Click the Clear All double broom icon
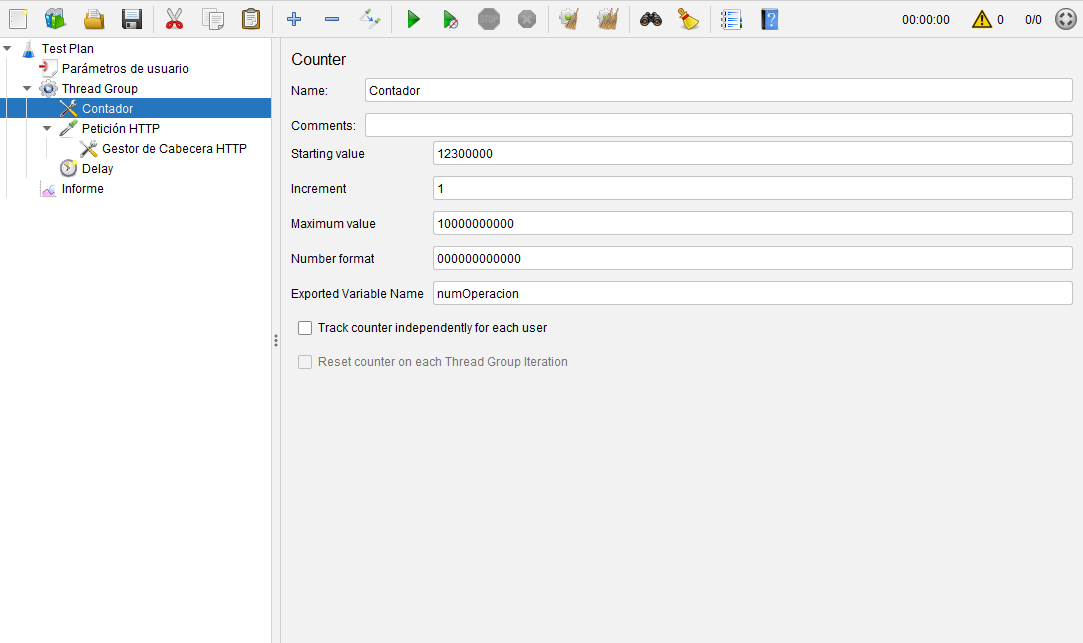Image resolution: width=1083 pixels, height=643 pixels. point(607,19)
